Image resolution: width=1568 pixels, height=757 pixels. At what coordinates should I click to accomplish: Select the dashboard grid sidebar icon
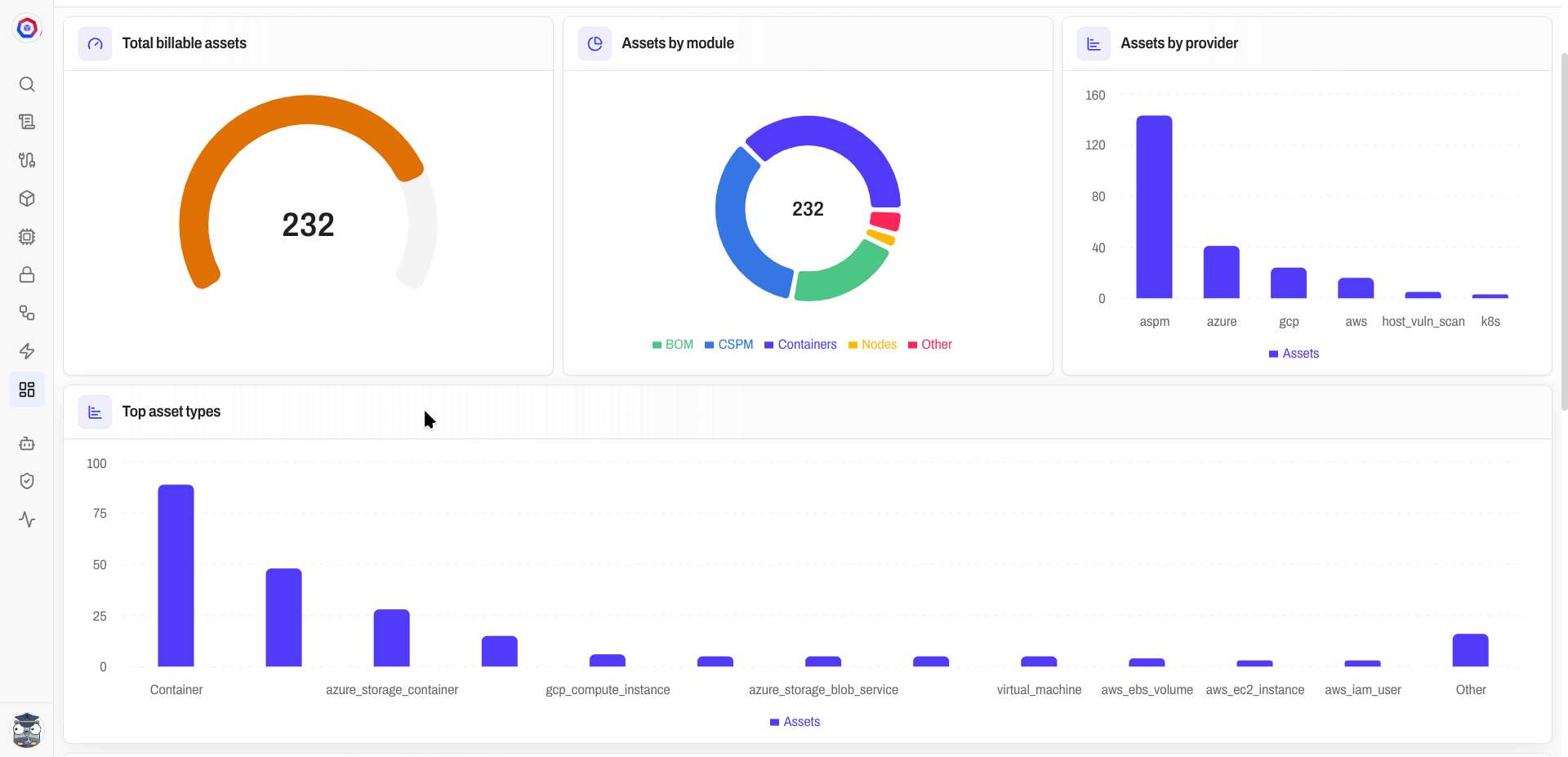coord(27,390)
